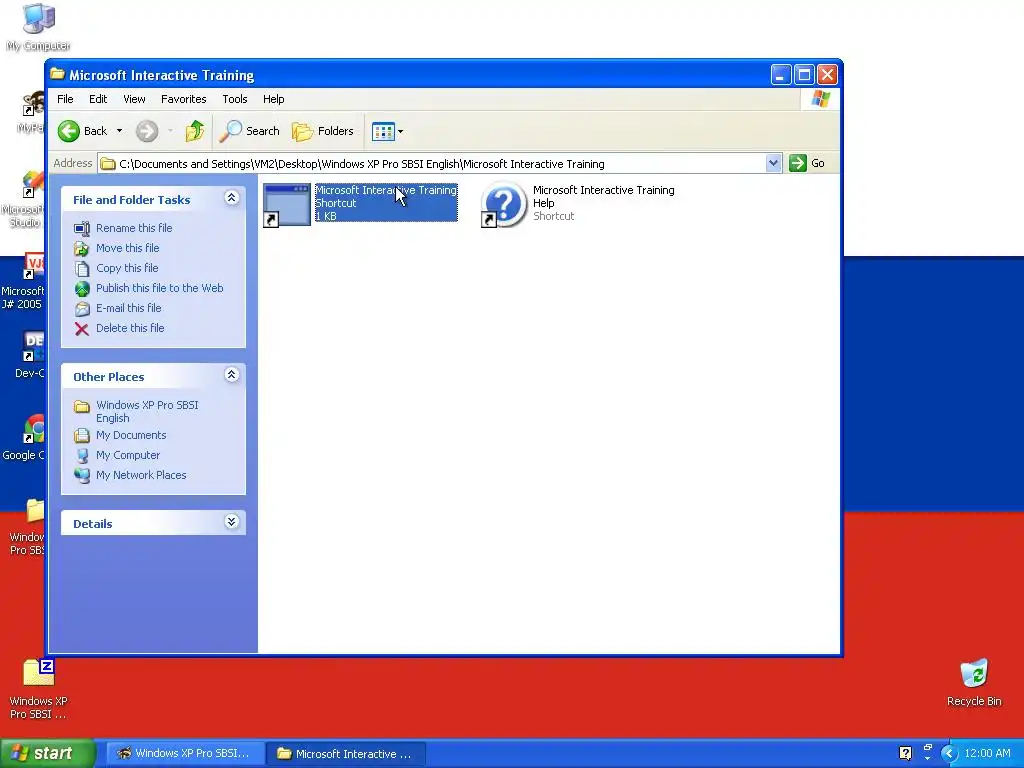Click the Go button beside address bar
Image resolution: width=1024 pixels, height=768 pixels.
coord(807,163)
